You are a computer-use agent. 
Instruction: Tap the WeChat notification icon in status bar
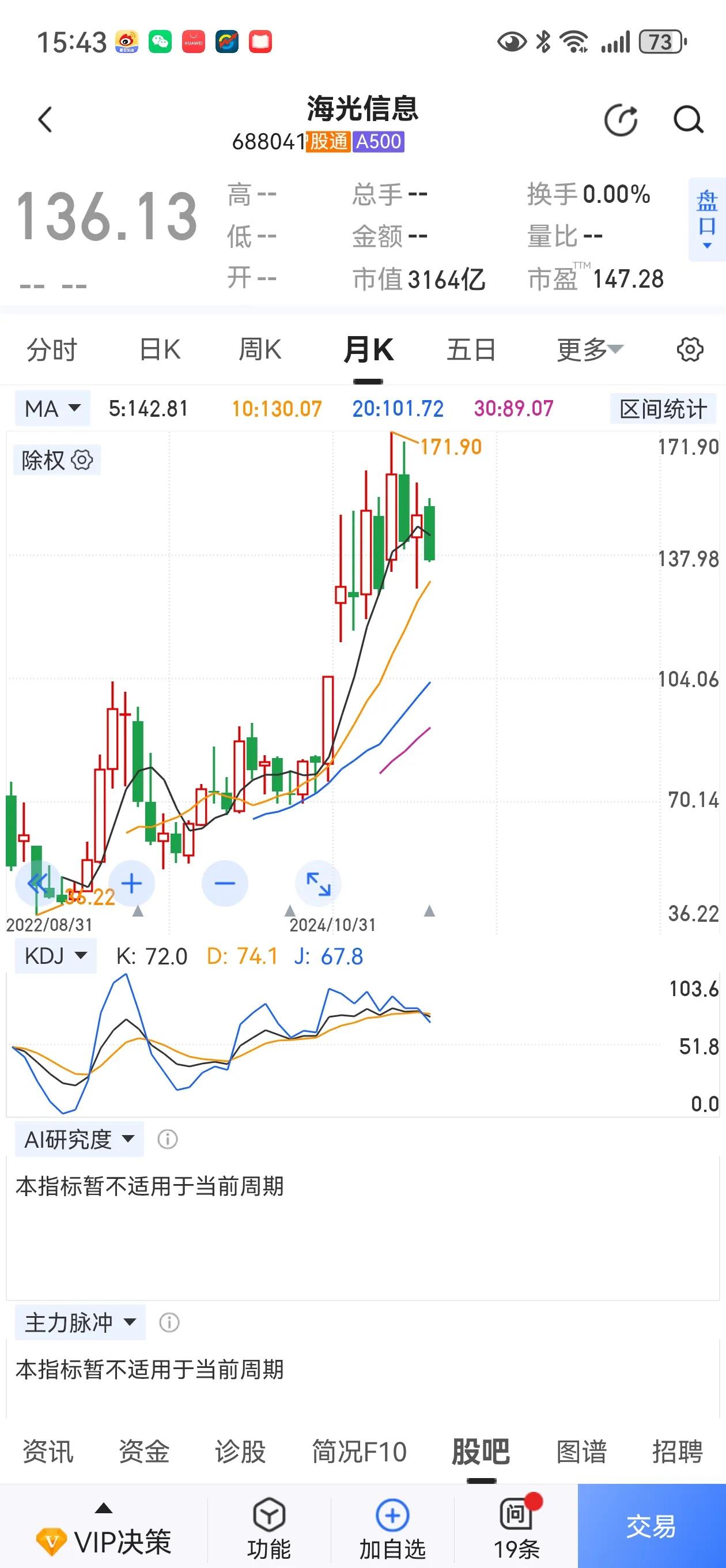tap(160, 42)
